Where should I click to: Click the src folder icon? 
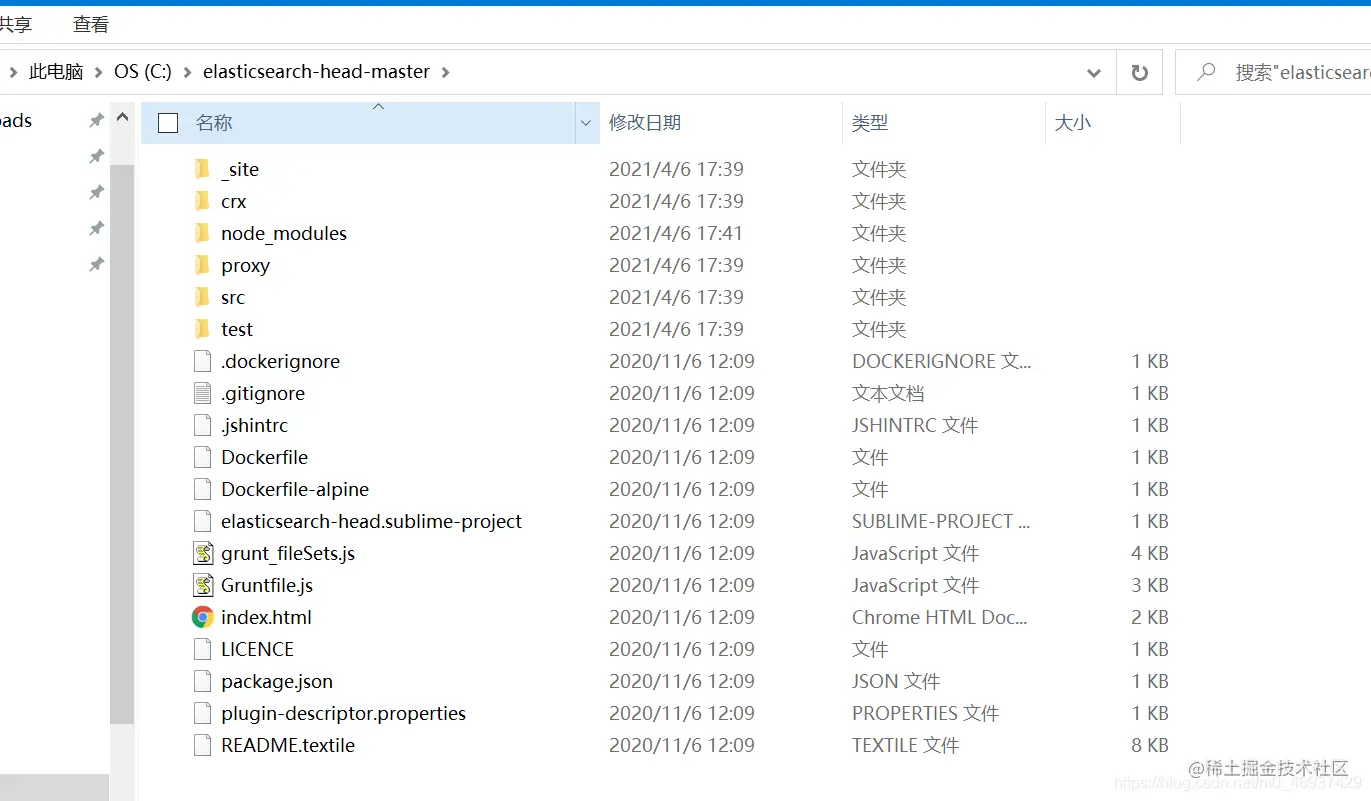(x=203, y=297)
